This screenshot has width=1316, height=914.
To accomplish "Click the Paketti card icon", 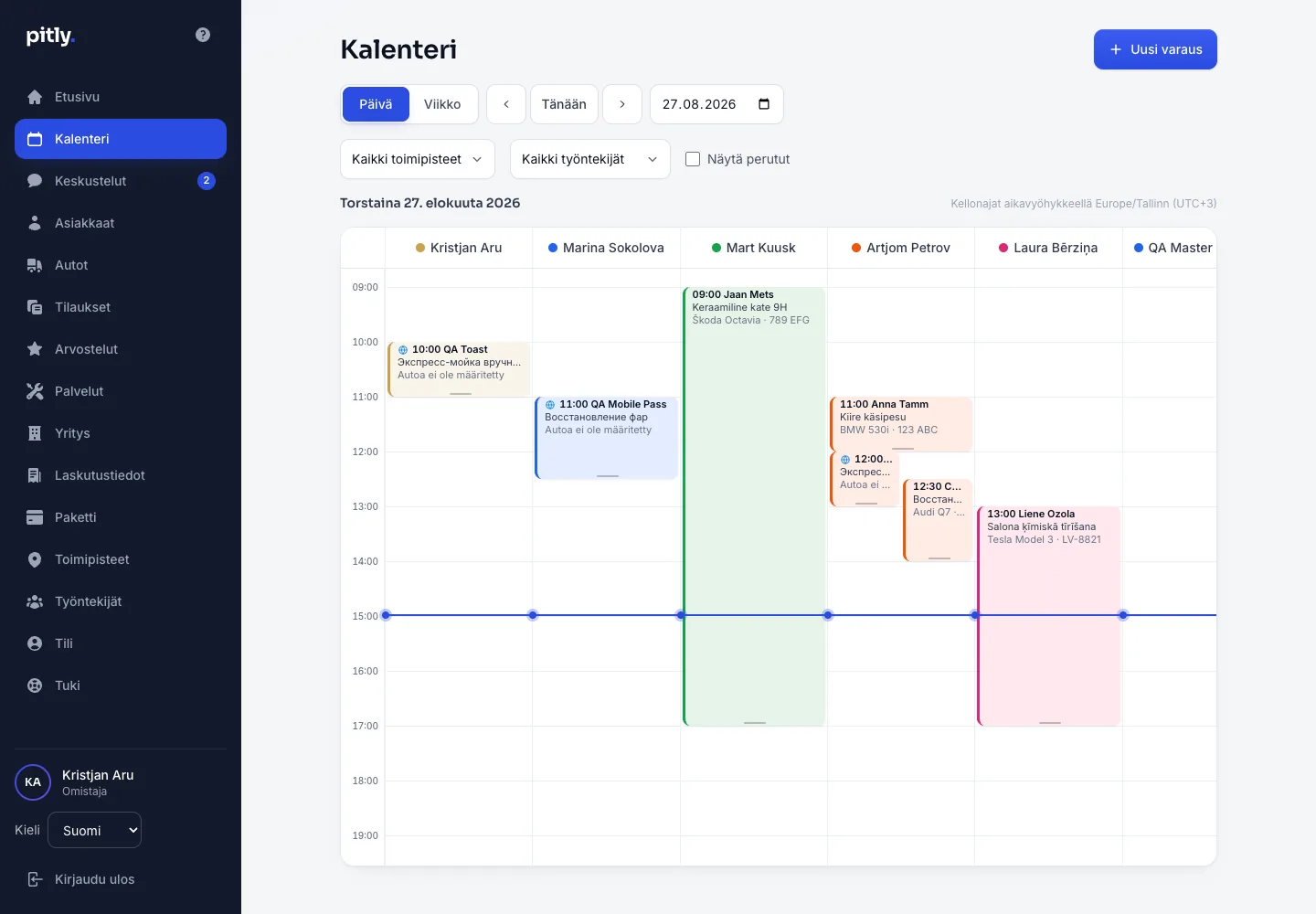I will pyautogui.click(x=35, y=517).
